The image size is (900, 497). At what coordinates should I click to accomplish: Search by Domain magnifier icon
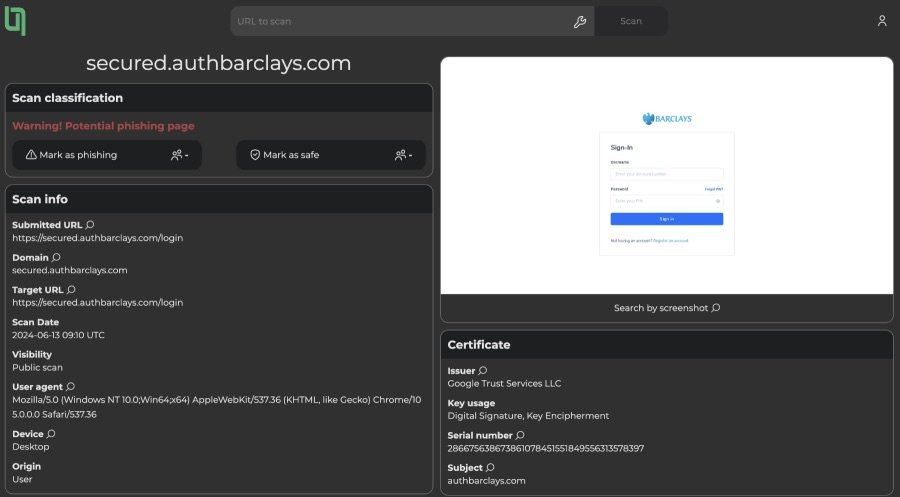pyautogui.click(x=56, y=257)
